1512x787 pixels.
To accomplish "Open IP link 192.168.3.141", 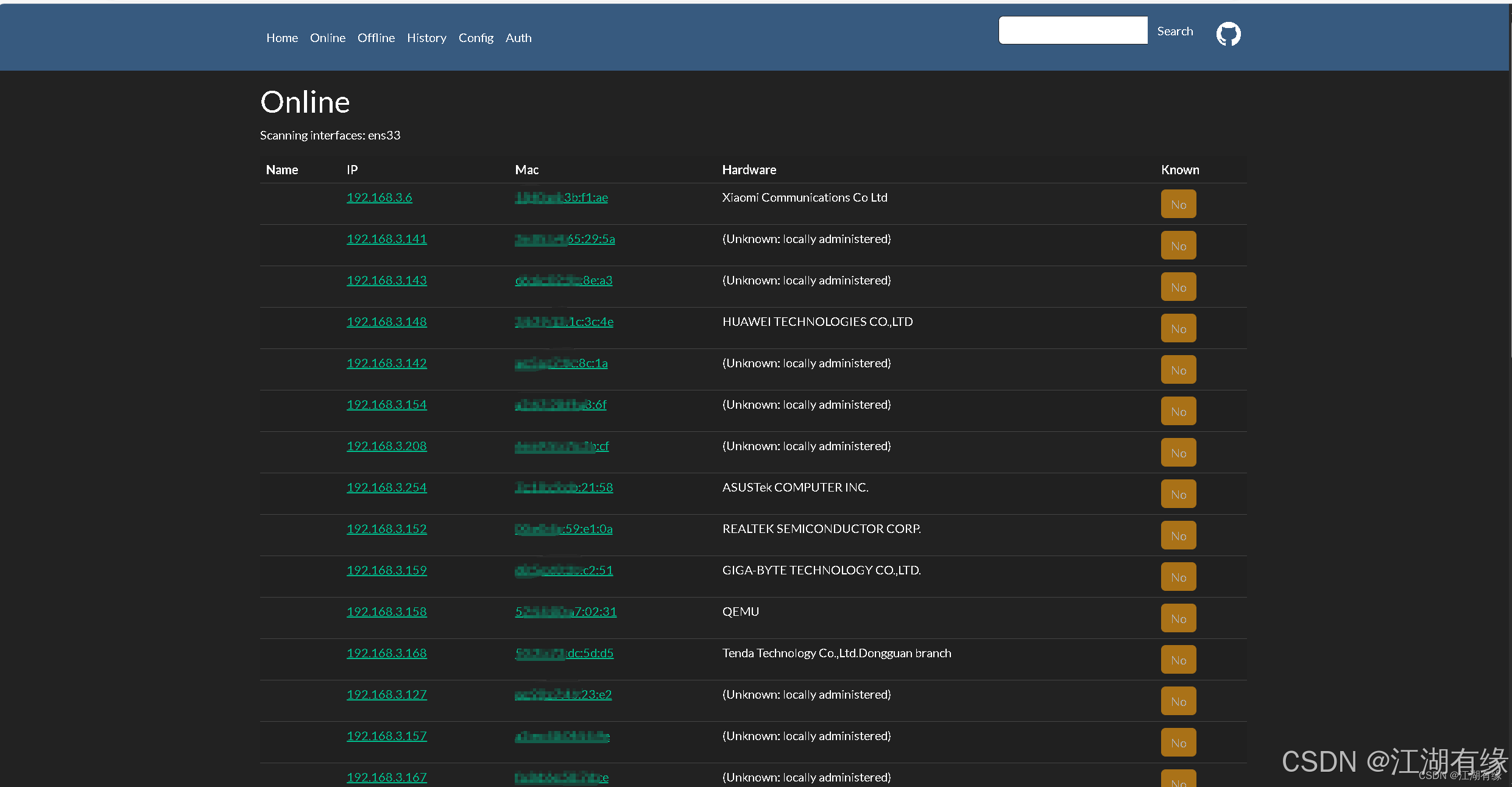I will click(x=387, y=239).
